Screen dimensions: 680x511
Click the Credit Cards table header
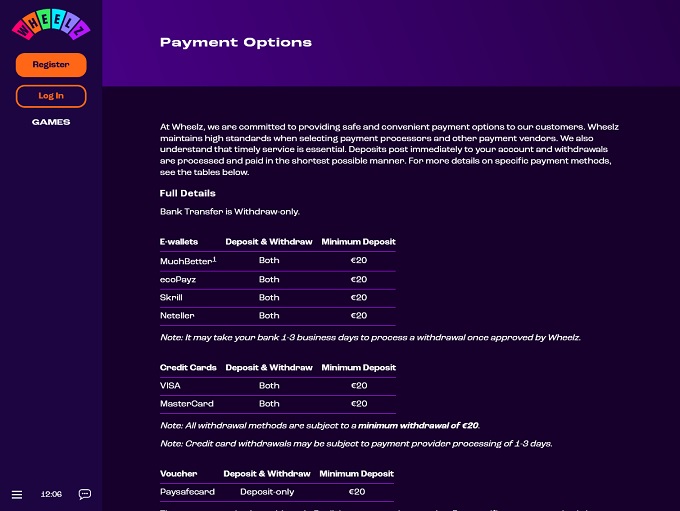click(x=188, y=368)
